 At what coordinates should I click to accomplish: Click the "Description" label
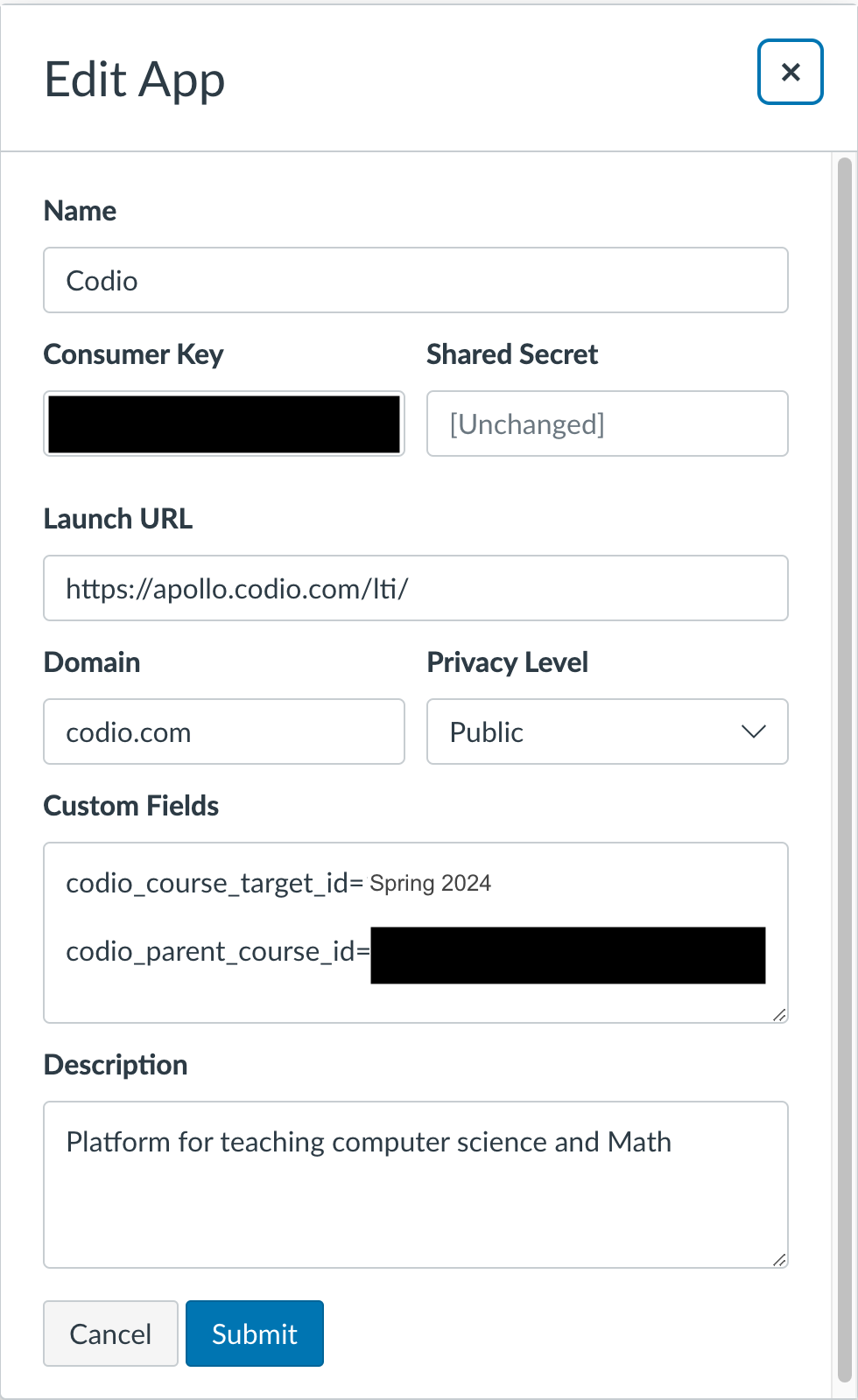pos(116,1065)
